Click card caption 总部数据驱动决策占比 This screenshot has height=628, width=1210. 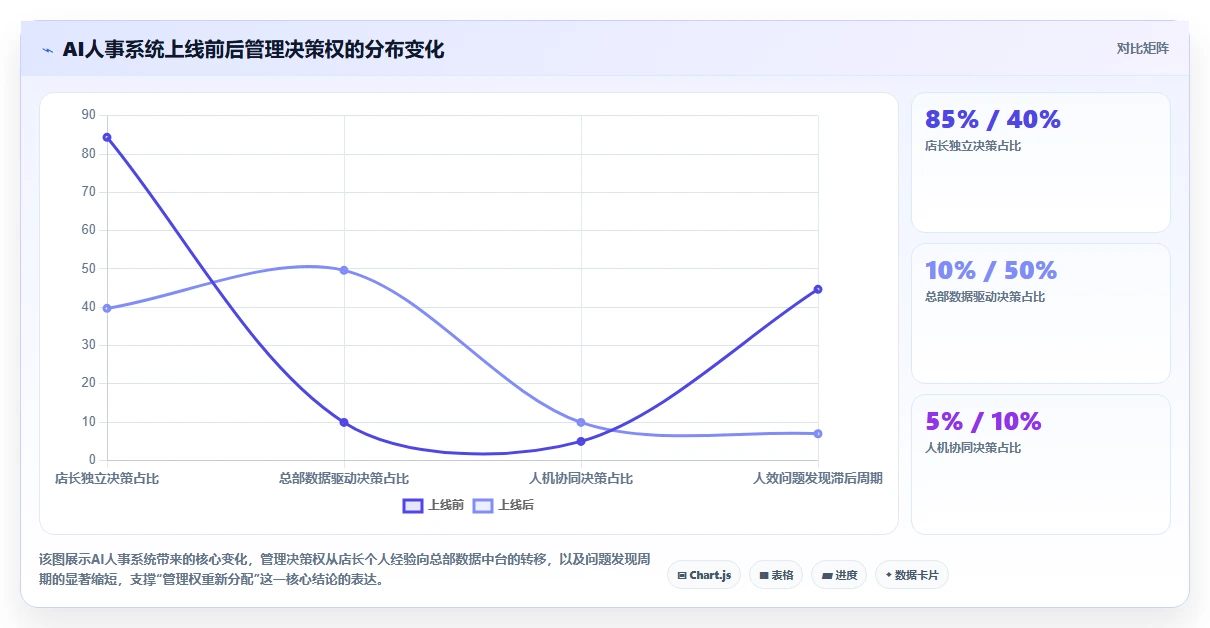985,297
